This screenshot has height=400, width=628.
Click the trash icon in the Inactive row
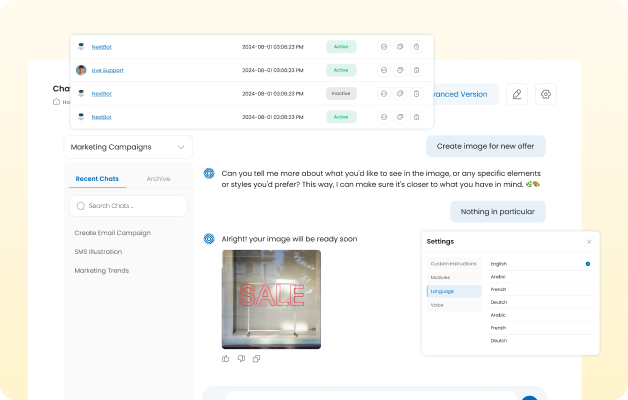[416, 93]
